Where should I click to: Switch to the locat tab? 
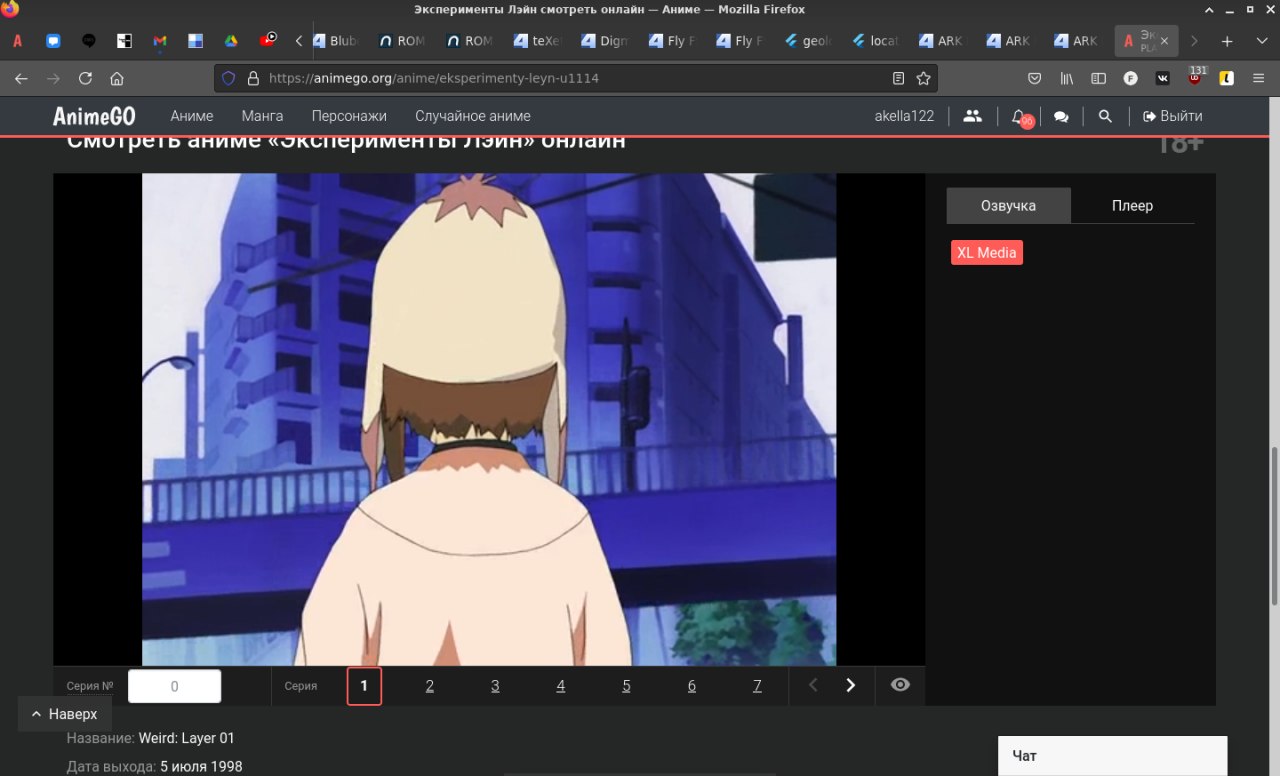pyautogui.click(x=877, y=41)
